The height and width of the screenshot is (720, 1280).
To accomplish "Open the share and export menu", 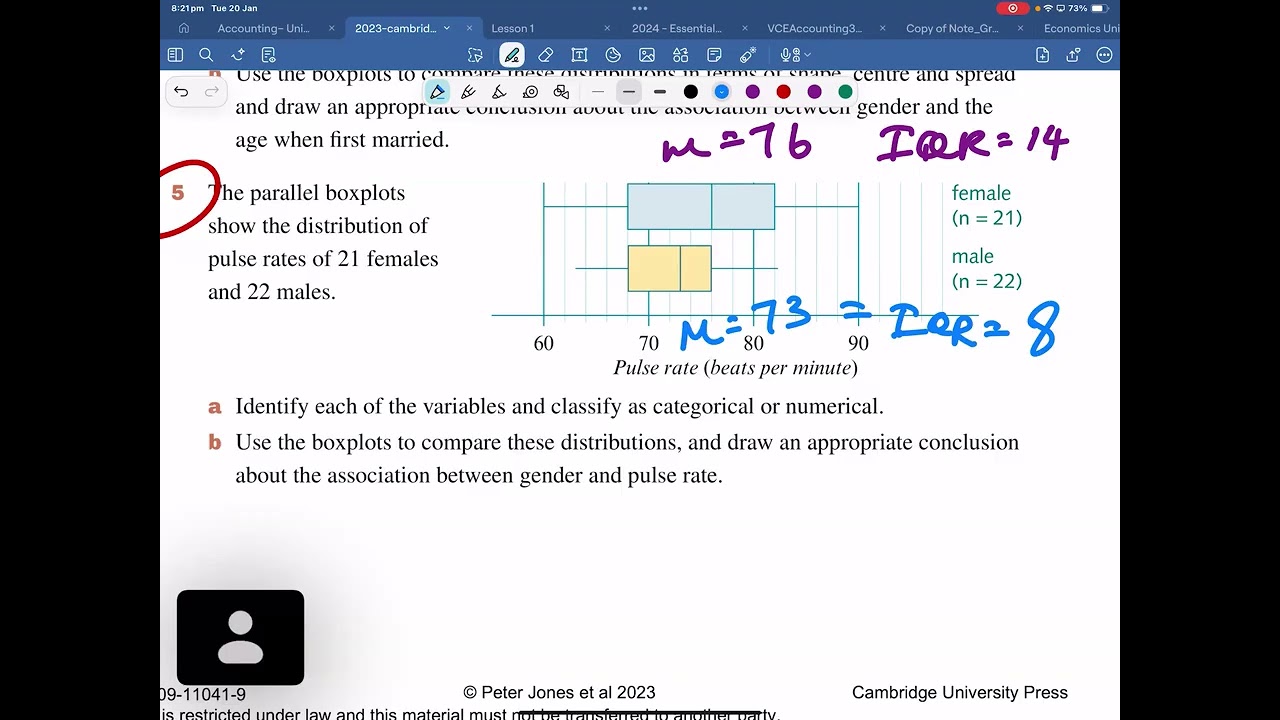I will point(1074,55).
